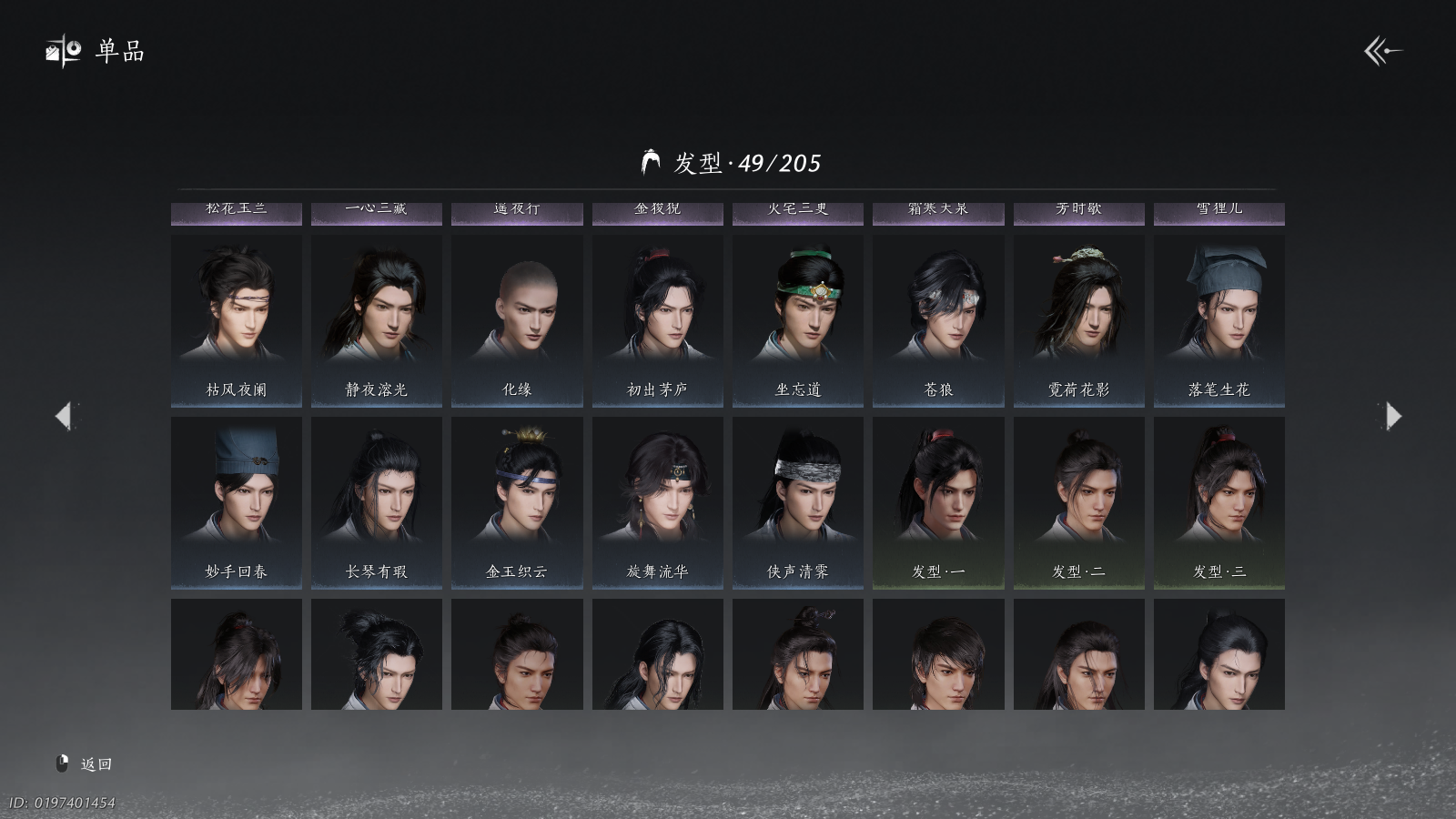Pick the 发型·三 hairstyle
The height and width of the screenshot is (819, 1456).
(1219, 502)
